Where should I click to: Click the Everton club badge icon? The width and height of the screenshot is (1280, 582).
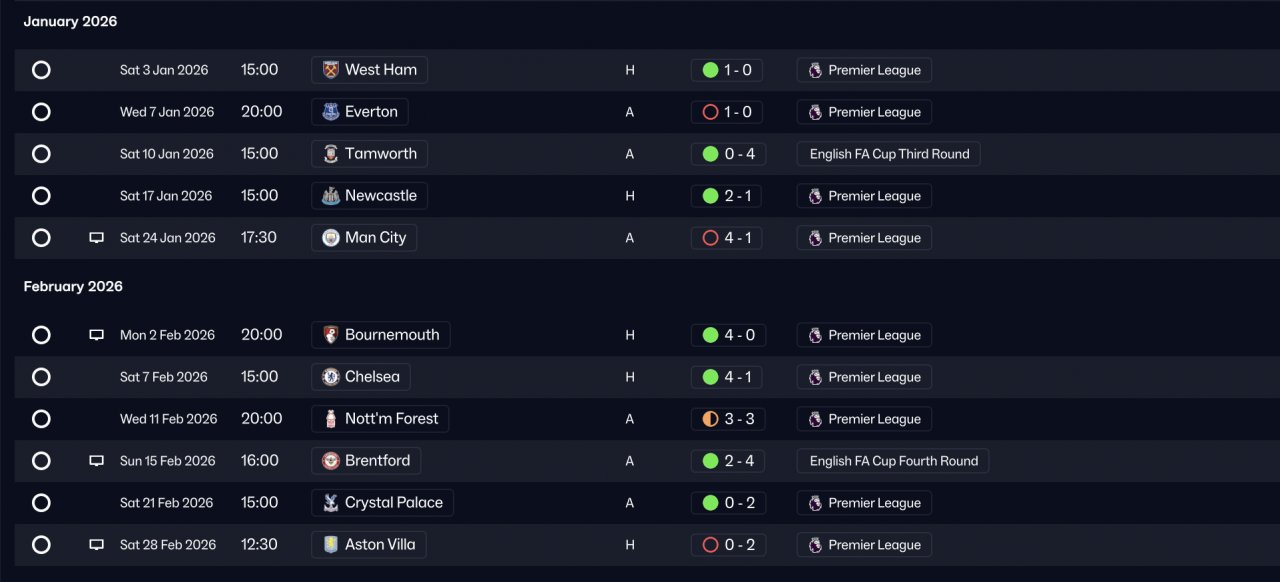(x=331, y=112)
